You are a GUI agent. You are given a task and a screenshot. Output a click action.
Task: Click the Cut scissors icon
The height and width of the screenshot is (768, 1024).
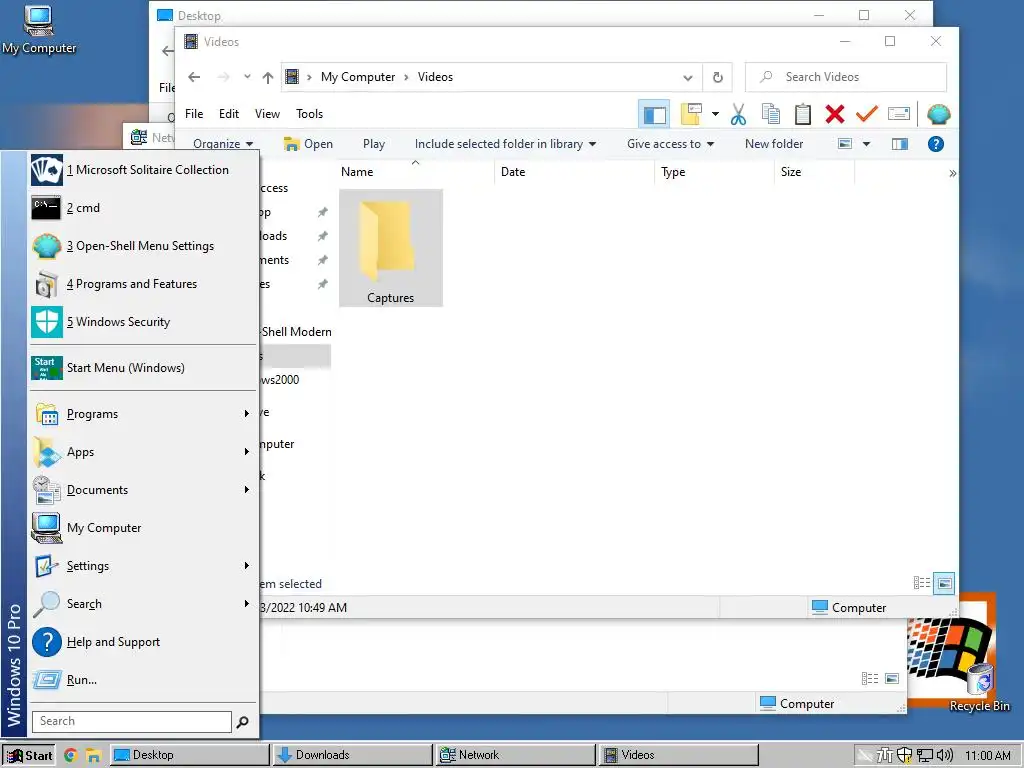pos(738,114)
